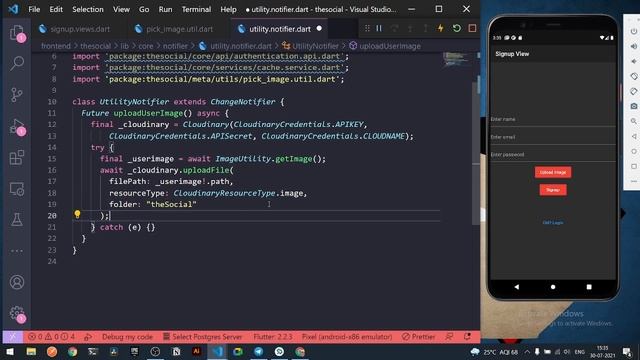This screenshot has width=640, height=360.
Task: Open the Extensions view
Action: [17, 158]
